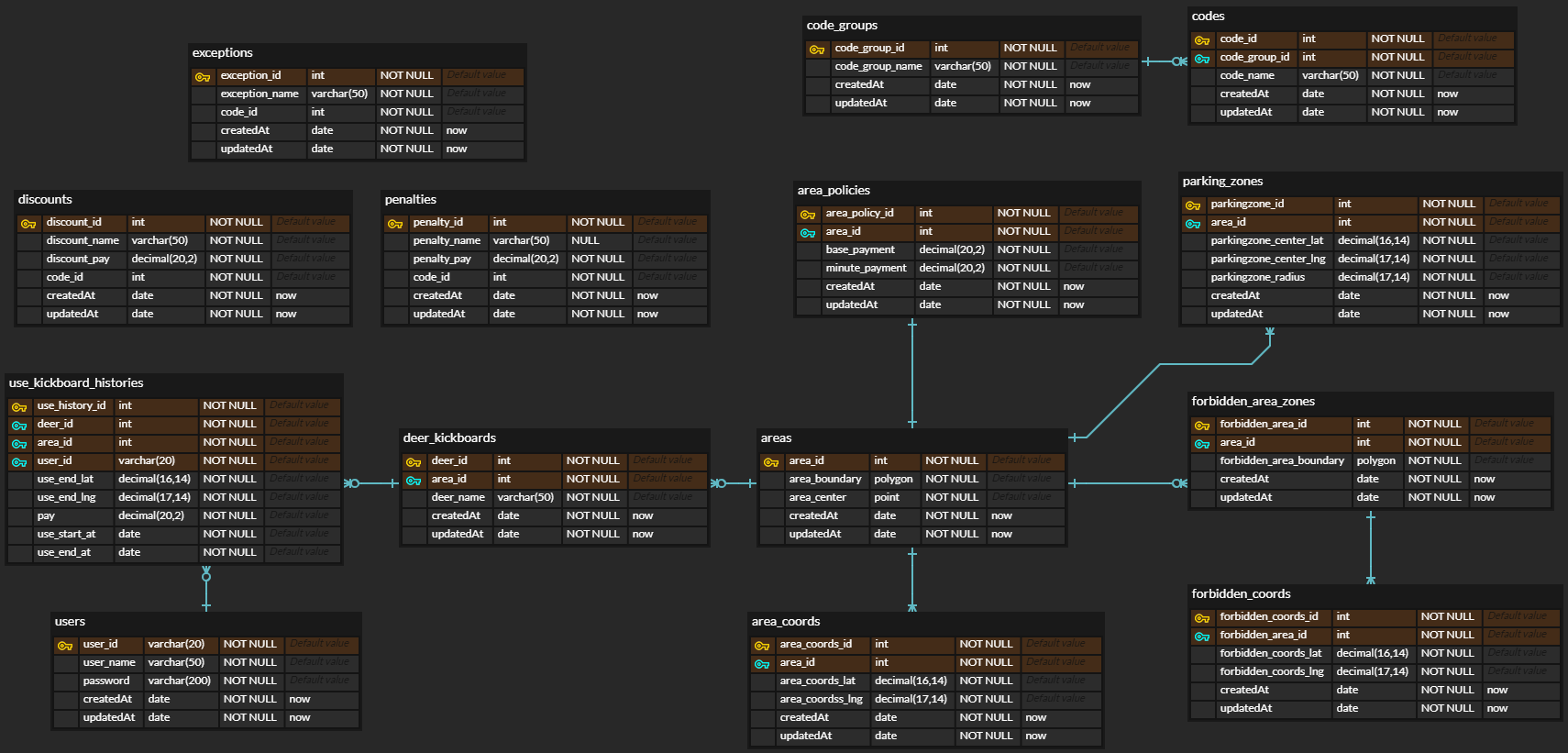Click the deer_kickboards table header
This screenshot has height=753, width=1568.
(449, 437)
